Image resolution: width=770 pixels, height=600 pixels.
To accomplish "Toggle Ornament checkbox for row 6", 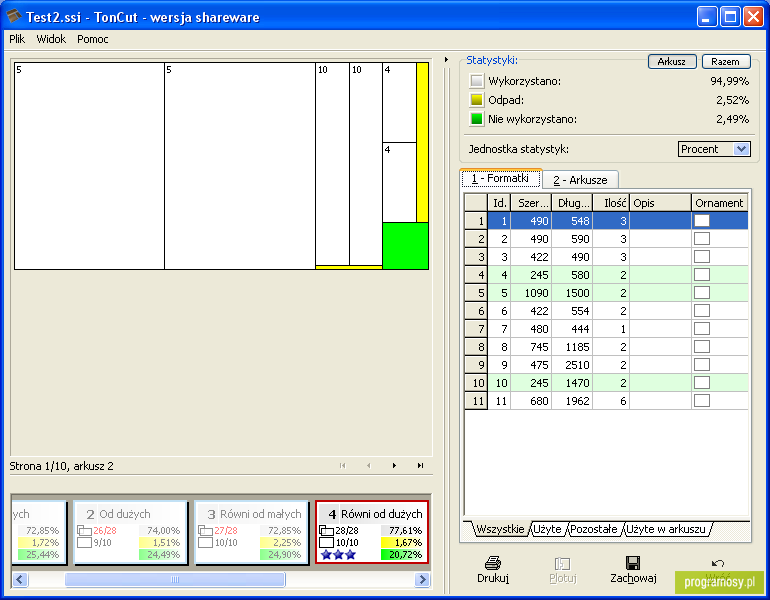I will (x=702, y=311).
